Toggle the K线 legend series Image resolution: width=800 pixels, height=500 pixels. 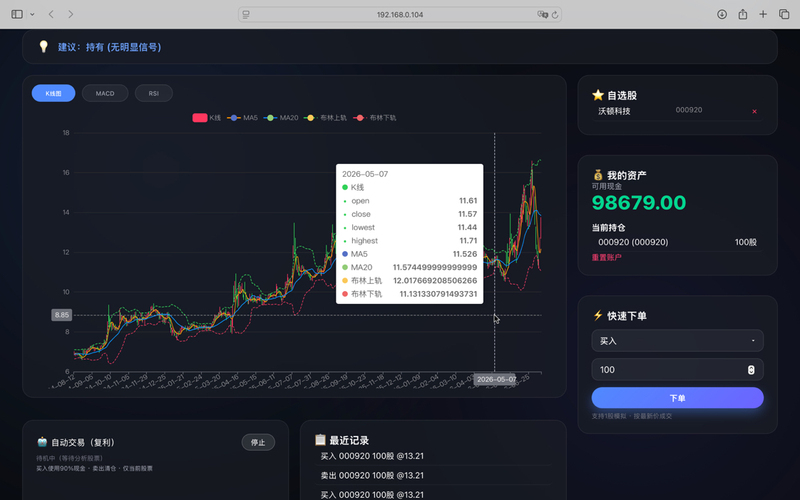pyautogui.click(x=207, y=118)
